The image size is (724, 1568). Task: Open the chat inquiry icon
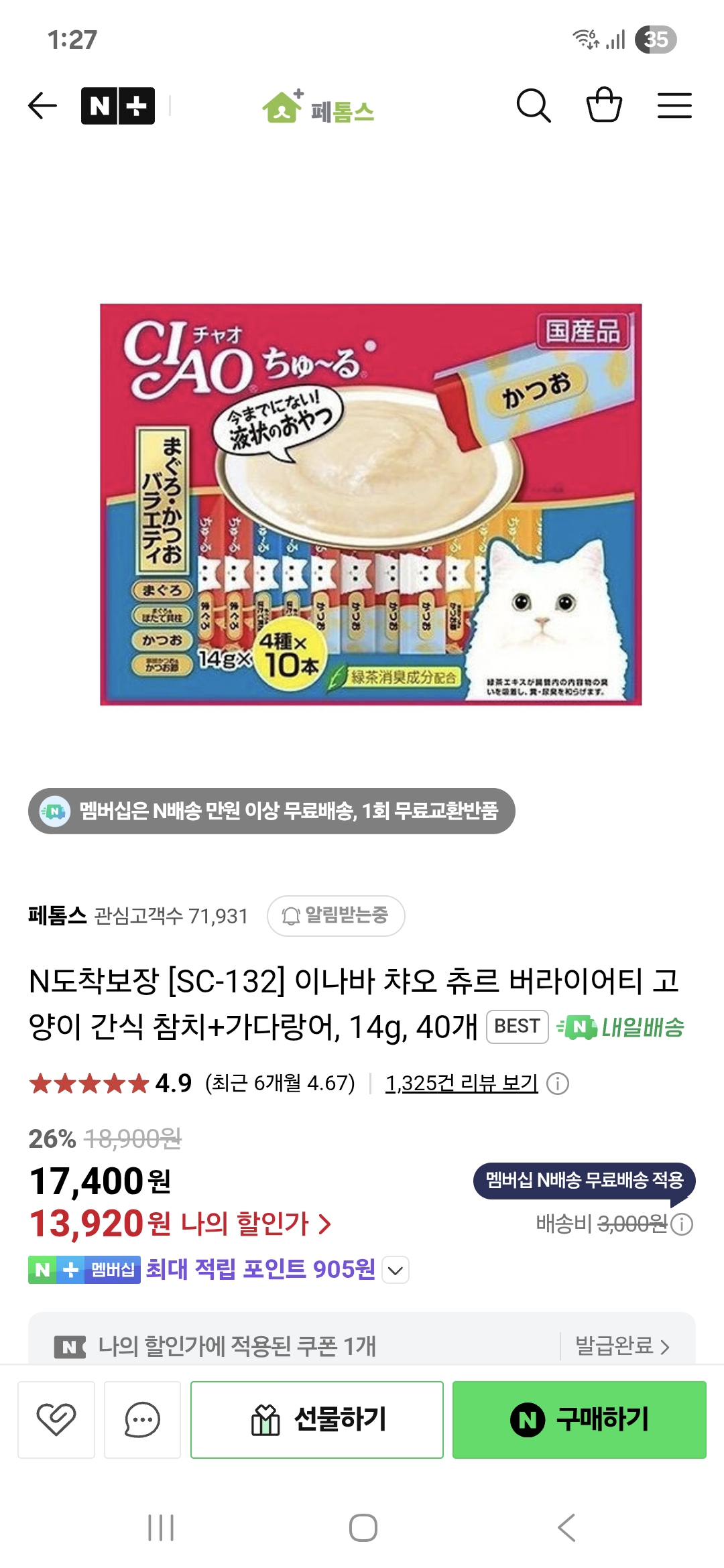pos(142,1419)
